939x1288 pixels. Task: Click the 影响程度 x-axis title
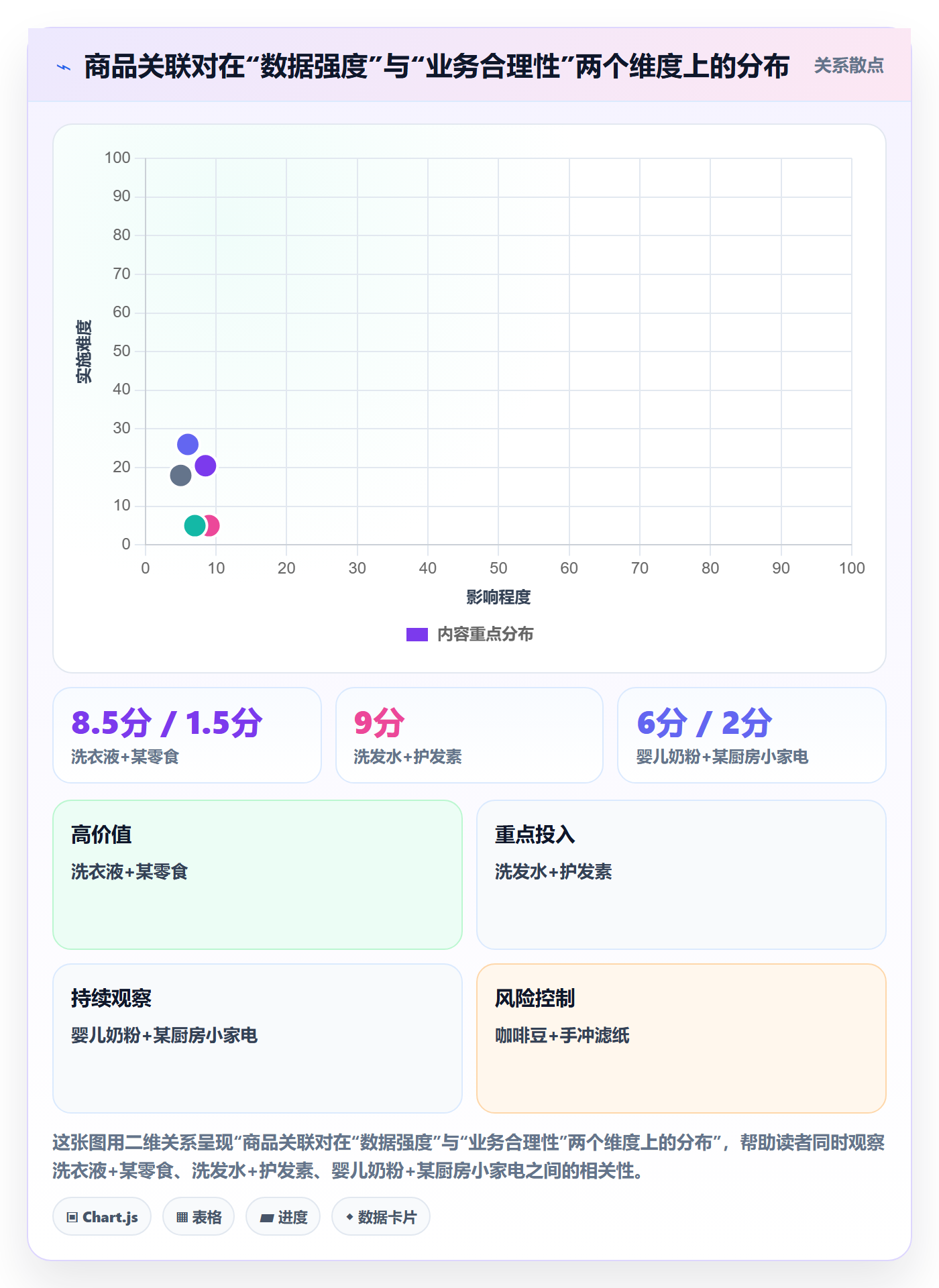coord(498,597)
